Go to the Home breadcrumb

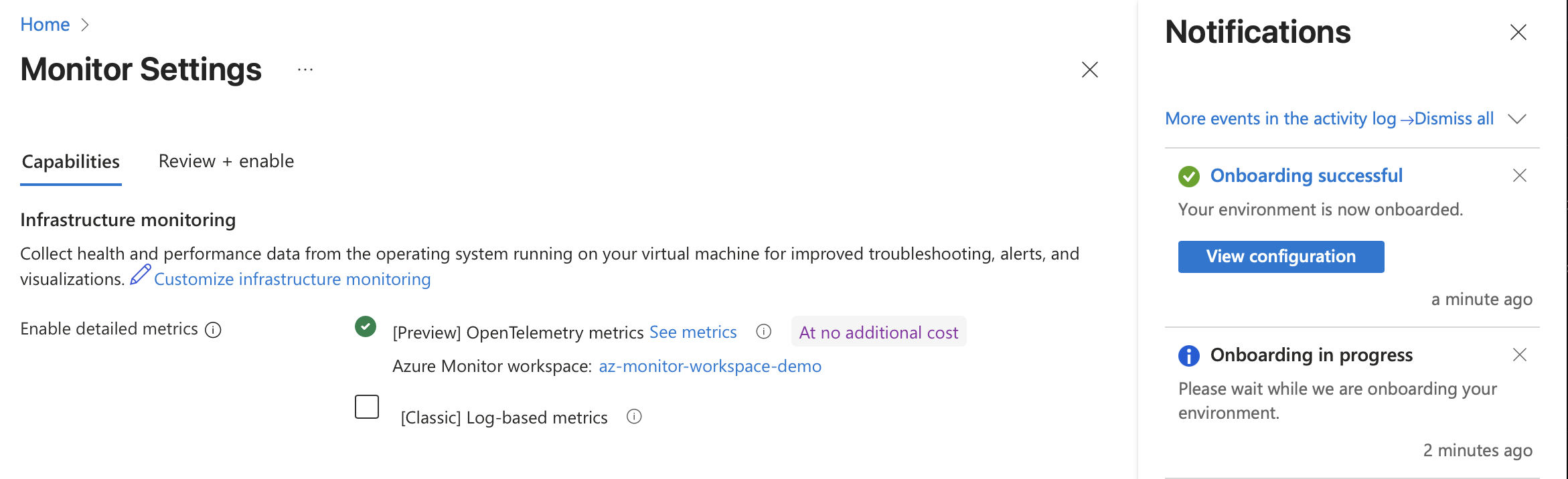click(45, 25)
